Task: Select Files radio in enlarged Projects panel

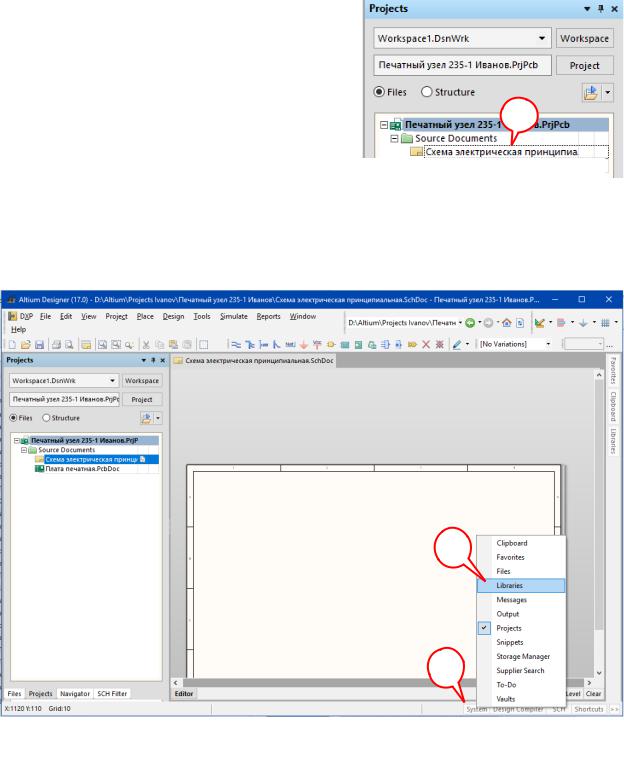Action: point(379,92)
